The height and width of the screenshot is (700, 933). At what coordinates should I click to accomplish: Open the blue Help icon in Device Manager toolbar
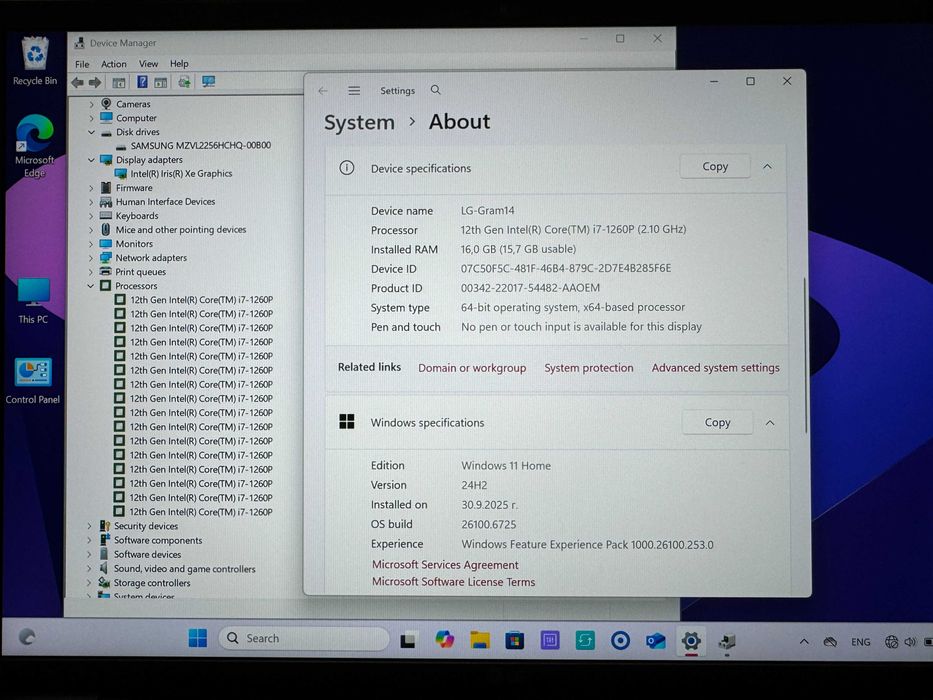click(142, 82)
